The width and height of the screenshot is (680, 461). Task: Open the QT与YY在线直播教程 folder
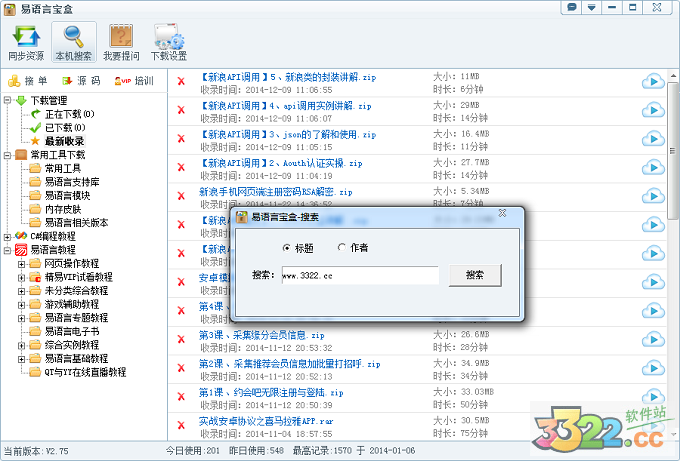click(x=85, y=372)
